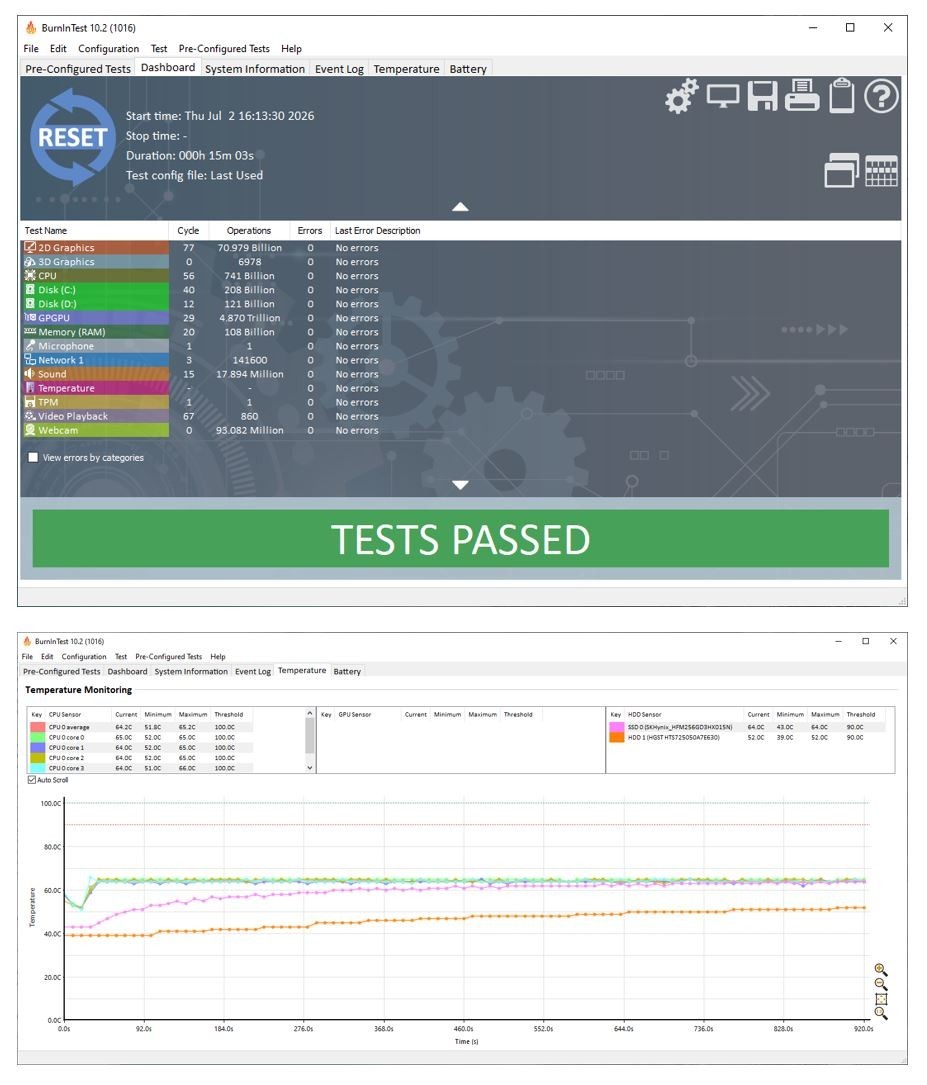Switch to System Information tab in top window
This screenshot has height=1085, width=927.
click(255, 69)
